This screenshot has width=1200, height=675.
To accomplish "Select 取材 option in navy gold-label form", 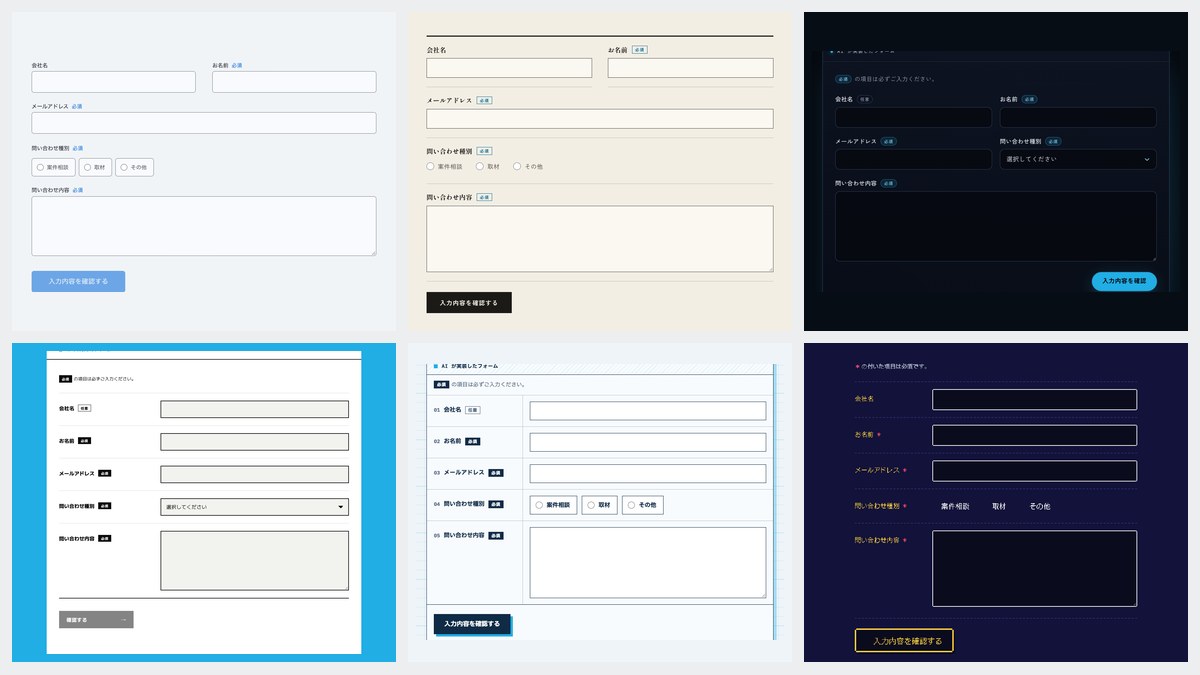I will (x=999, y=507).
